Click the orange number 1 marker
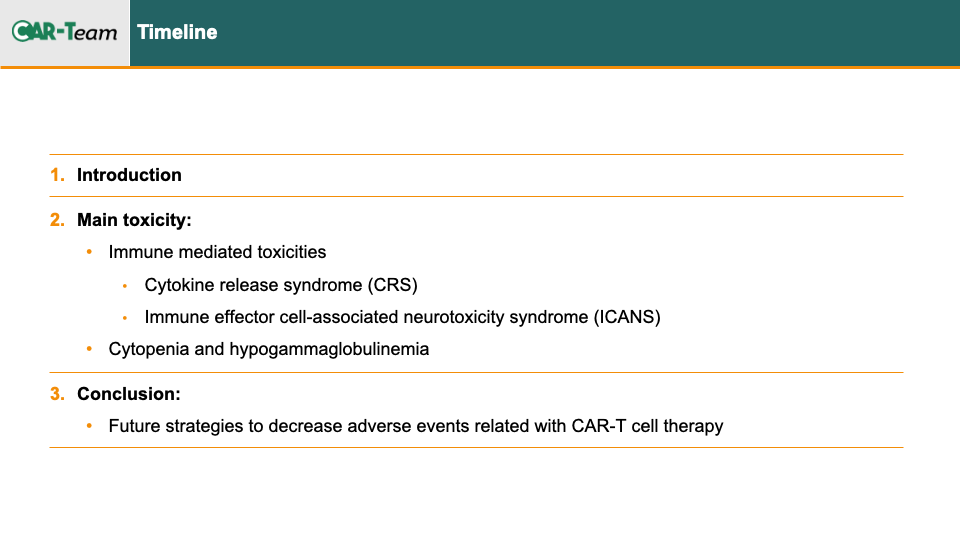 pyautogui.click(x=57, y=175)
